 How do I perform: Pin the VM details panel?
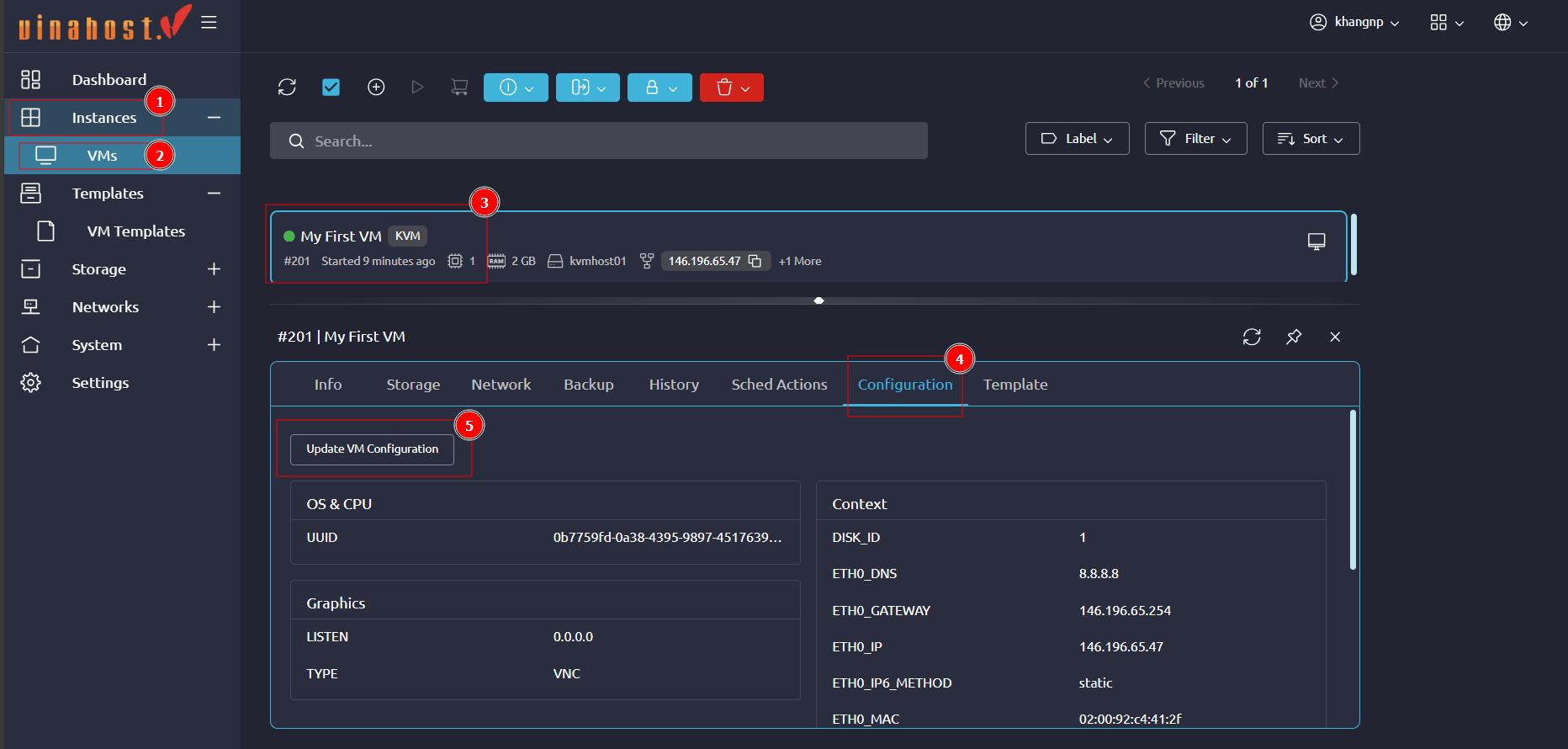pos(1294,337)
